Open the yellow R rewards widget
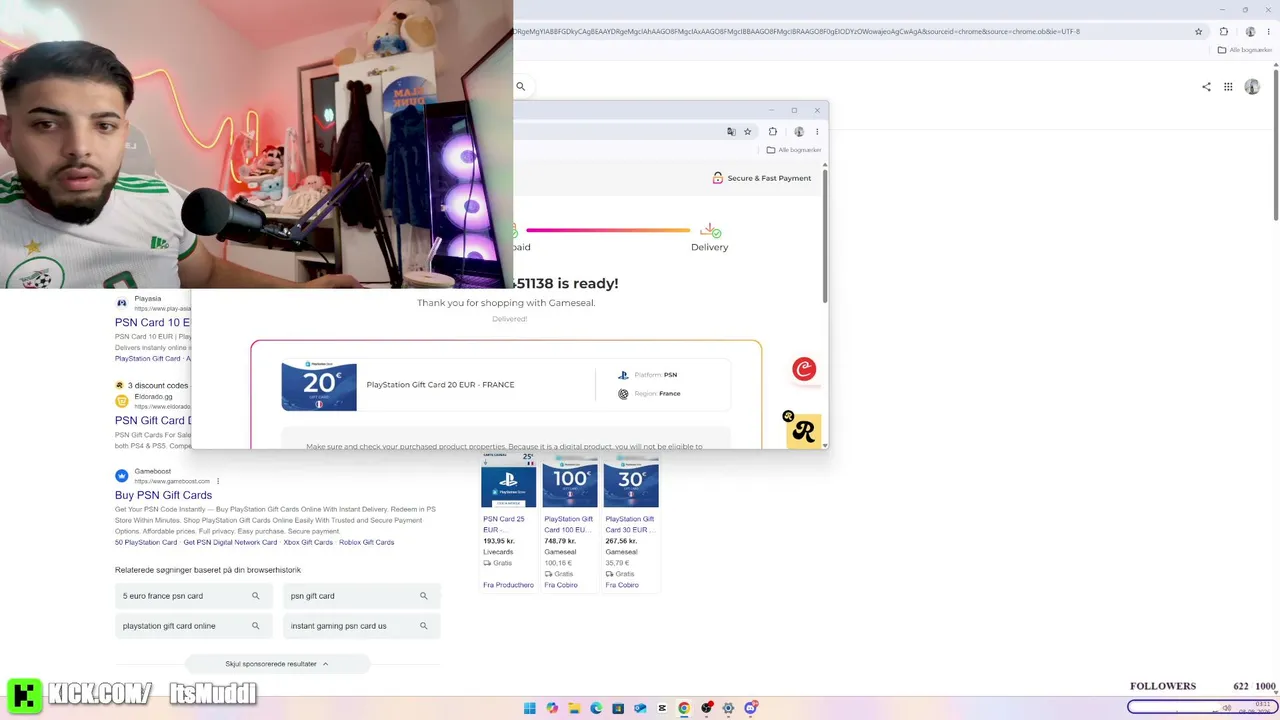 (x=803, y=431)
